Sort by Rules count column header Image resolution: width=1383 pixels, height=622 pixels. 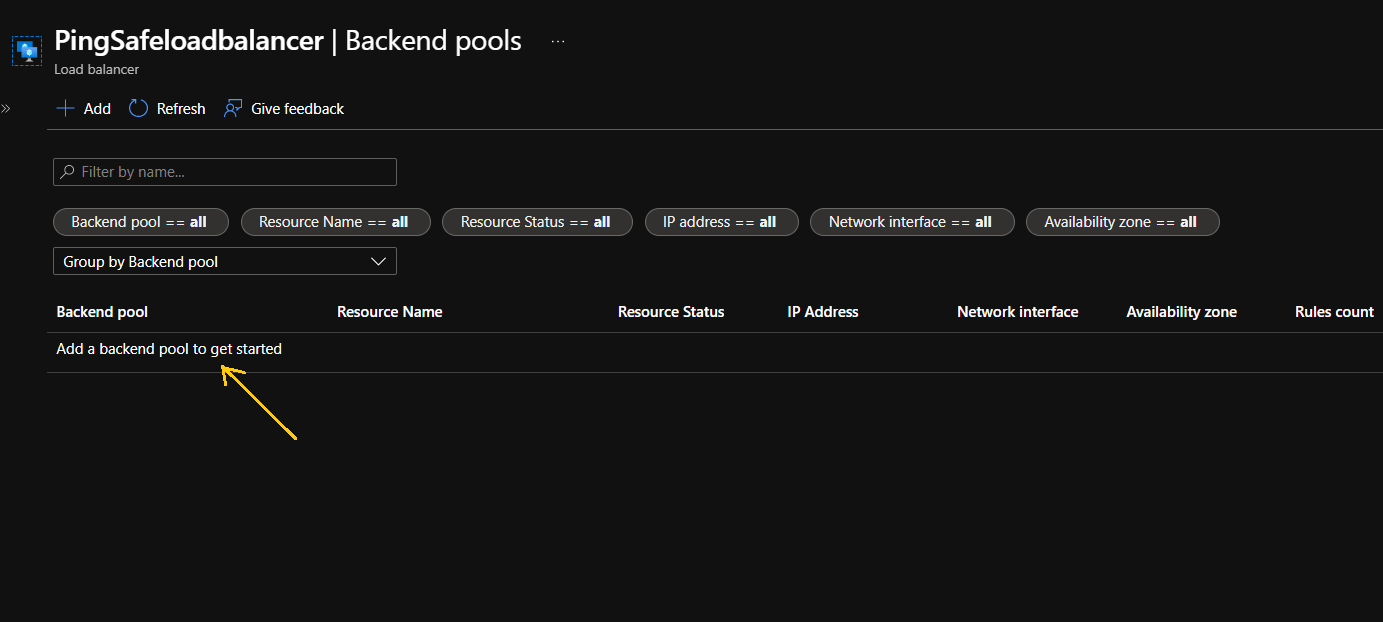(x=1334, y=312)
